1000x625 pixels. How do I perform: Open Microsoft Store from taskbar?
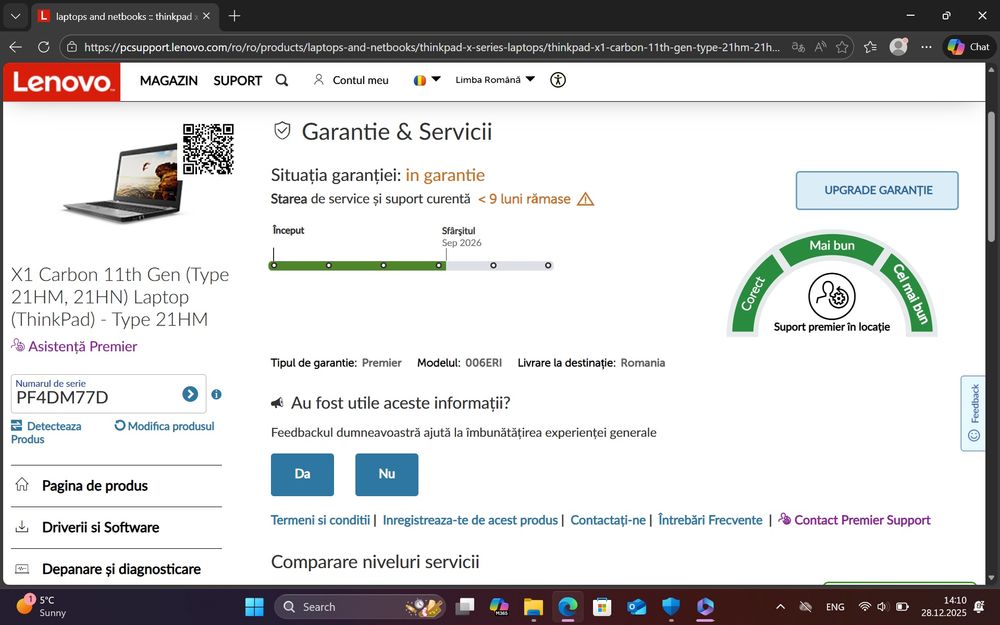click(x=602, y=607)
